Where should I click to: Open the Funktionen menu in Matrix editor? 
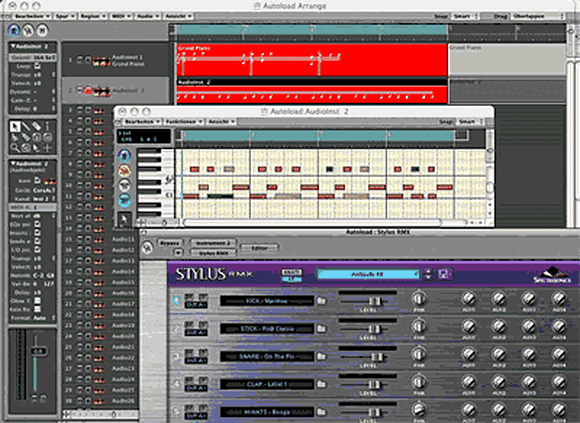click(x=184, y=121)
